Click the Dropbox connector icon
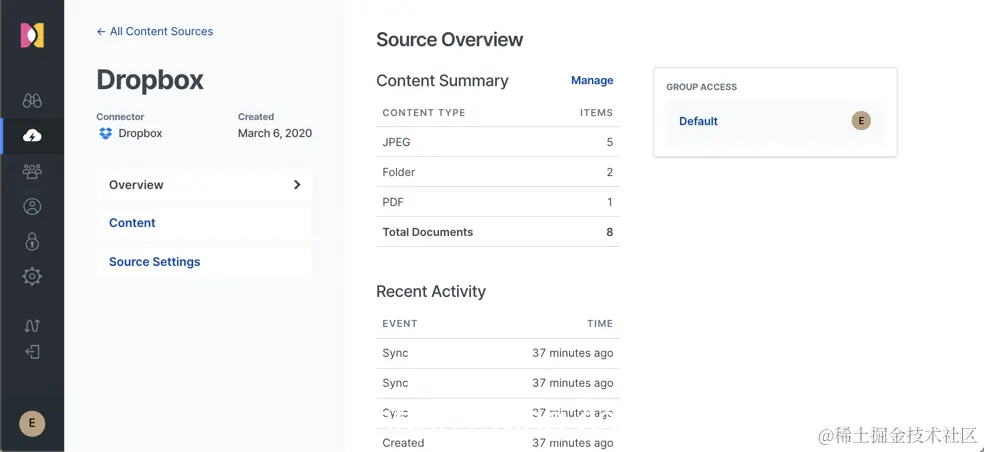This screenshot has width=984, height=452. tap(105, 133)
